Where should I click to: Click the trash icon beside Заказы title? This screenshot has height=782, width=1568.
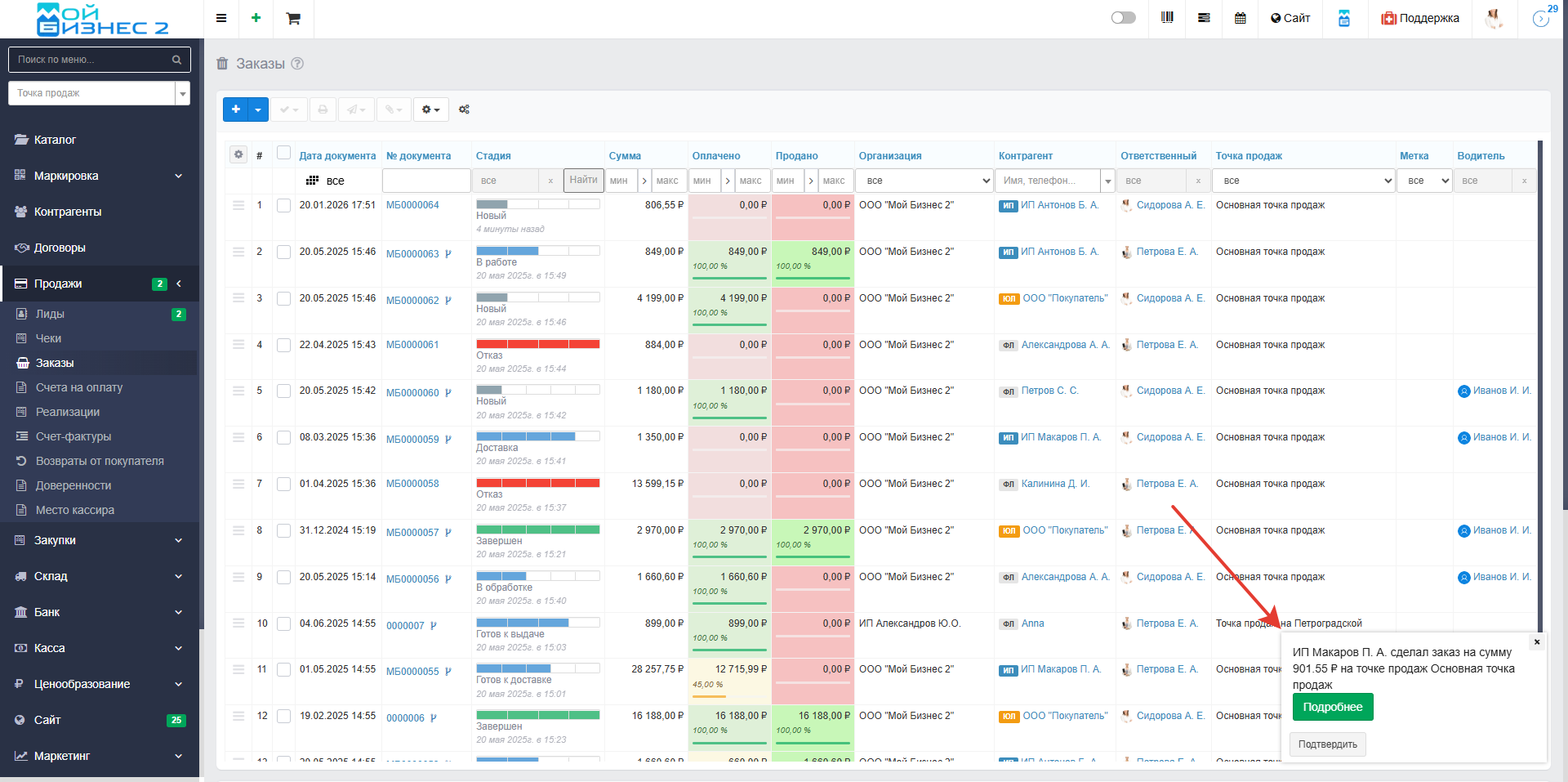(x=222, y=64)
